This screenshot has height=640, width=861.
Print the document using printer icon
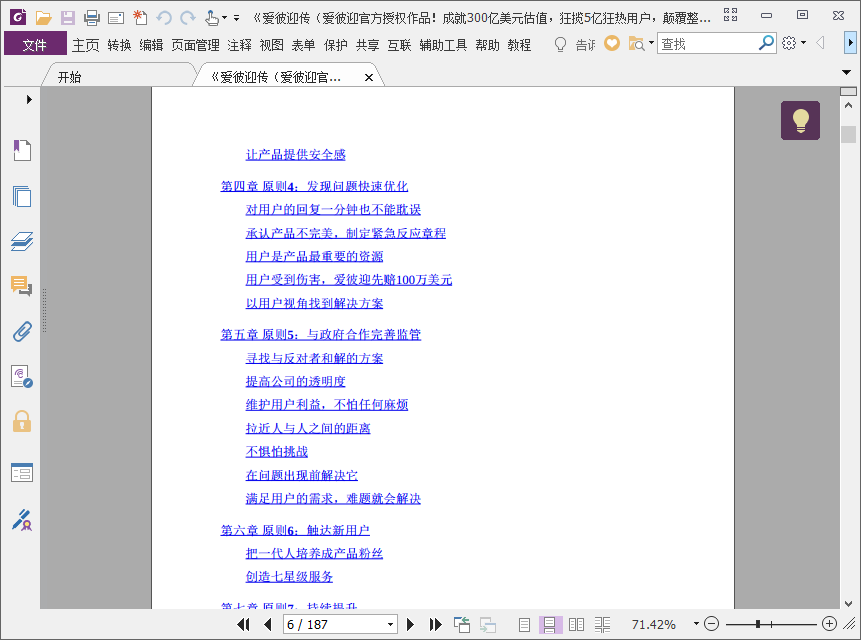click(92, 18)
